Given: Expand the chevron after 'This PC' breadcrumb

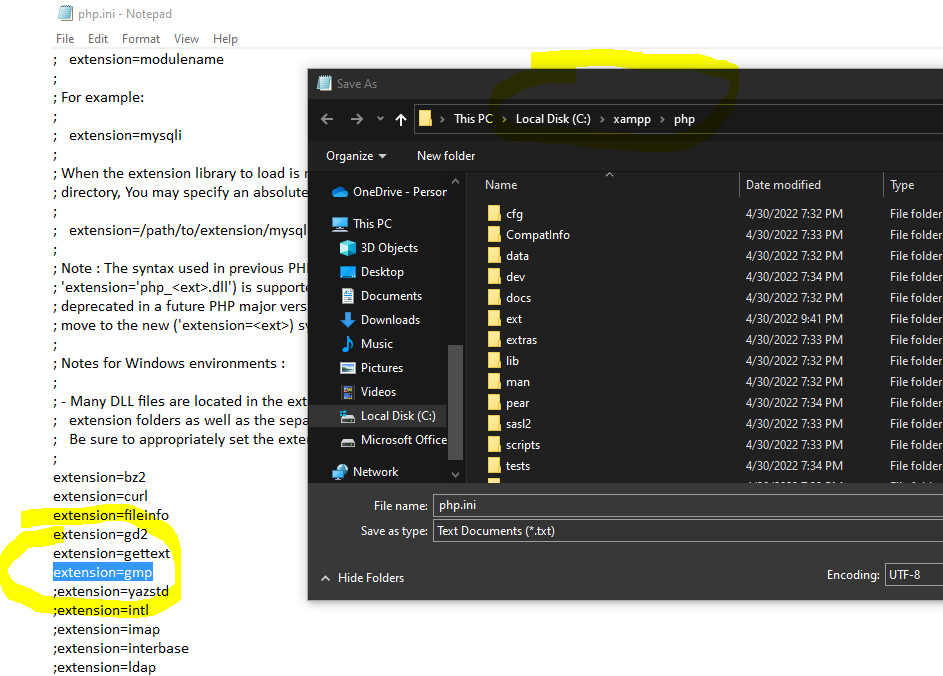Looking at the screenshot, I should click(504, 119).
